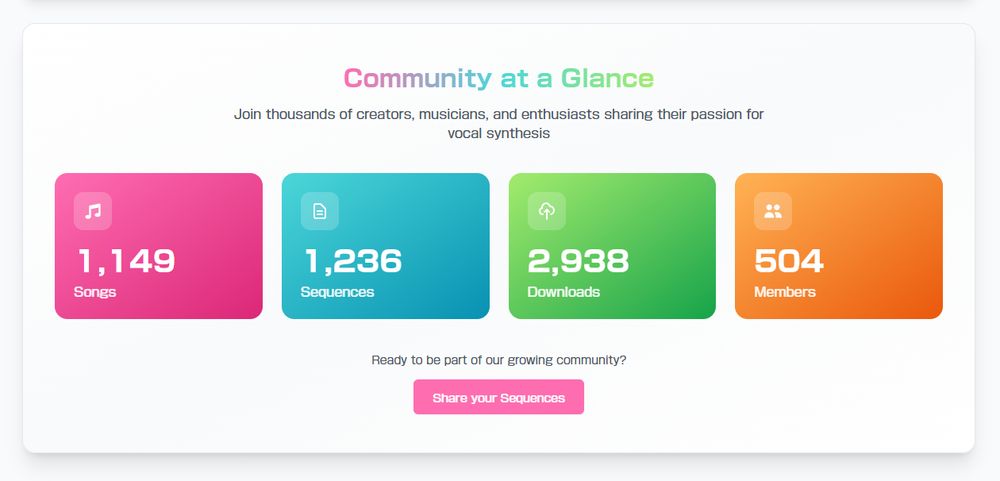Click the document icon on Sequences card
The height and width of the screenshot is (481, 1000).
click(x=320, y=211)
